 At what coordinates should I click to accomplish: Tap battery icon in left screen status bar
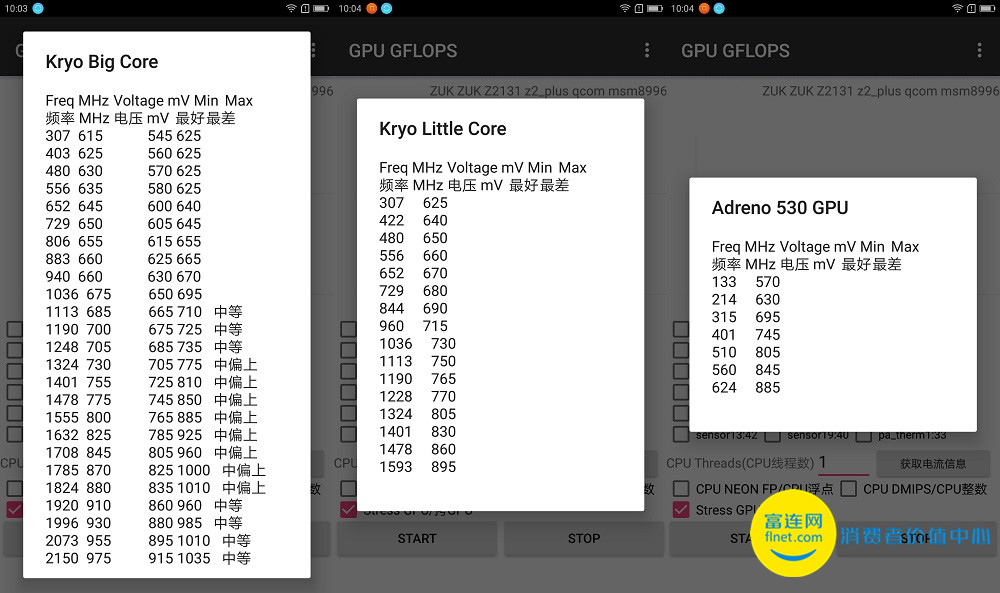(321, 8)
